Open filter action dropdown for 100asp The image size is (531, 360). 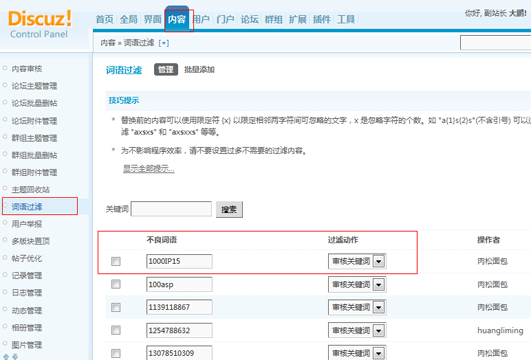pyautogui.click(x=357, y=284)
